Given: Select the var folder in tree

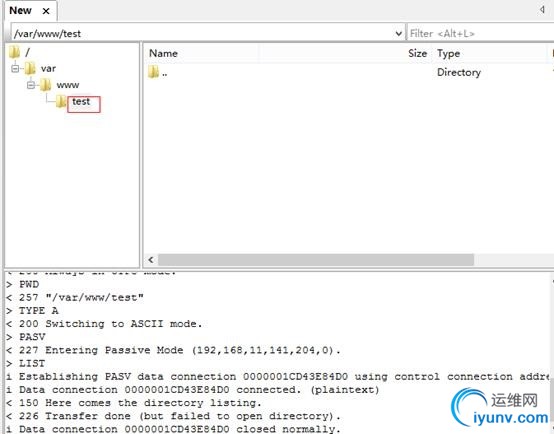Looking at the screenshot, I should click(x=48, y=68).
